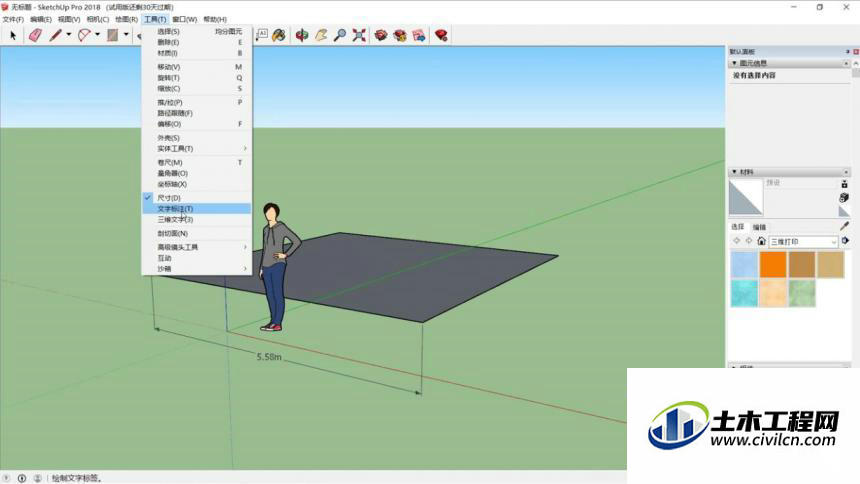This screenshot has height=484, width=860.
Task: Choose 移动(V) menu item
Action: tap(197, 67)
